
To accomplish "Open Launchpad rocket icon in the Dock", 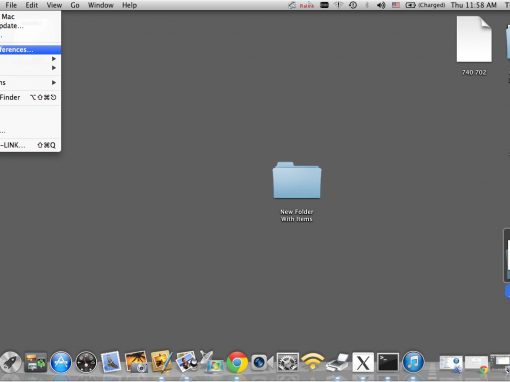I will pyautogui.click(x=10, y=362).
